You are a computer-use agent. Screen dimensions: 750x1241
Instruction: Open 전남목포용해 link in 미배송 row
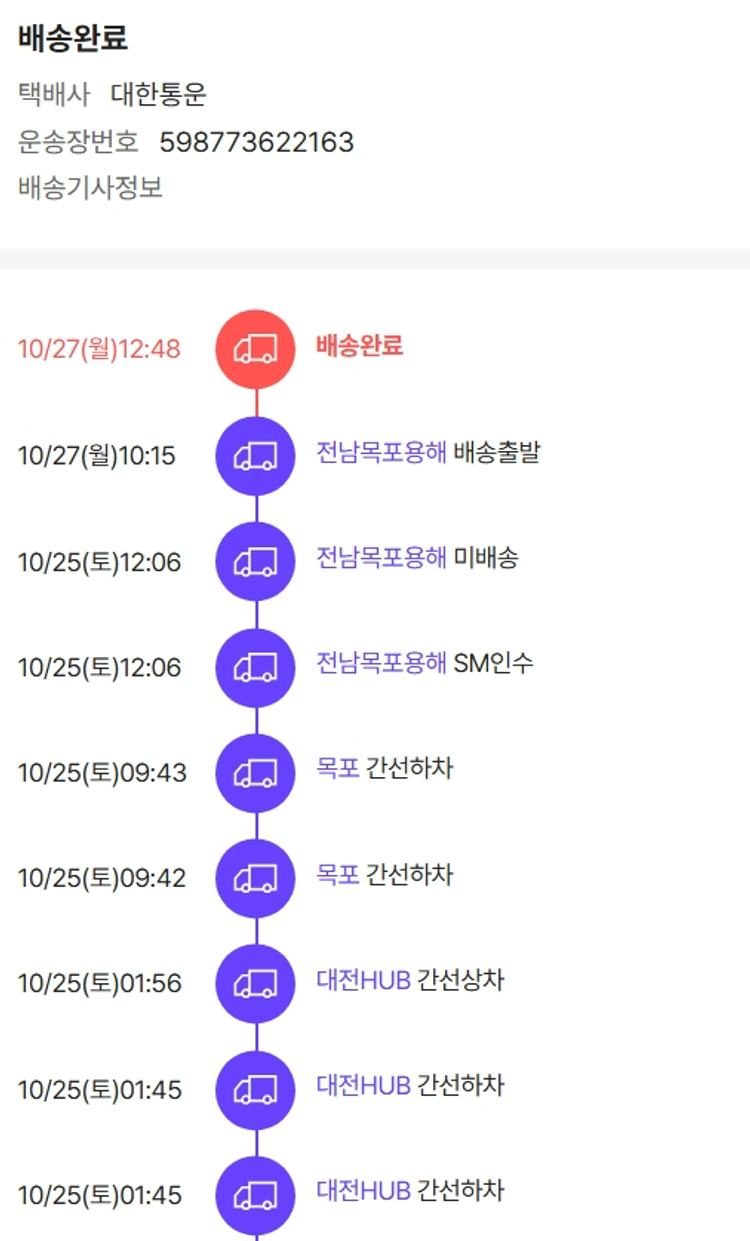pyautogui.click(x=381, y=558)
